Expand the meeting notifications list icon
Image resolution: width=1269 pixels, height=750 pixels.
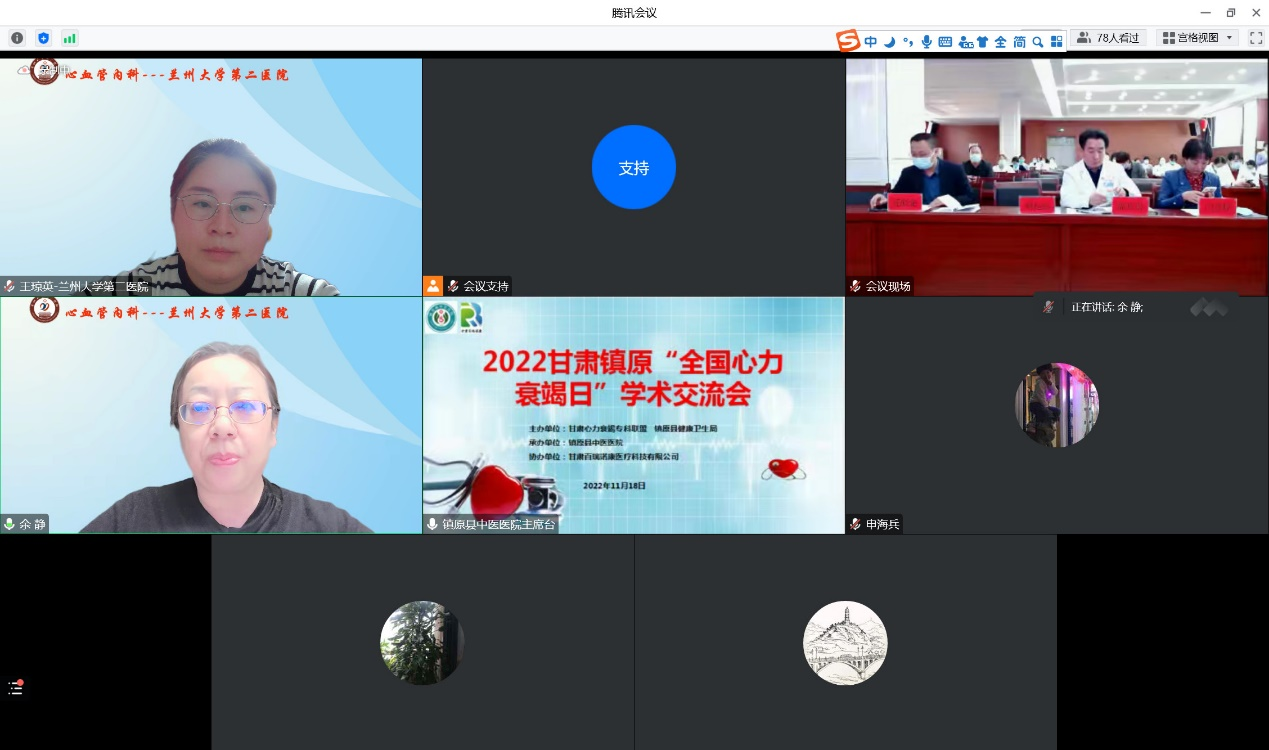15,687
